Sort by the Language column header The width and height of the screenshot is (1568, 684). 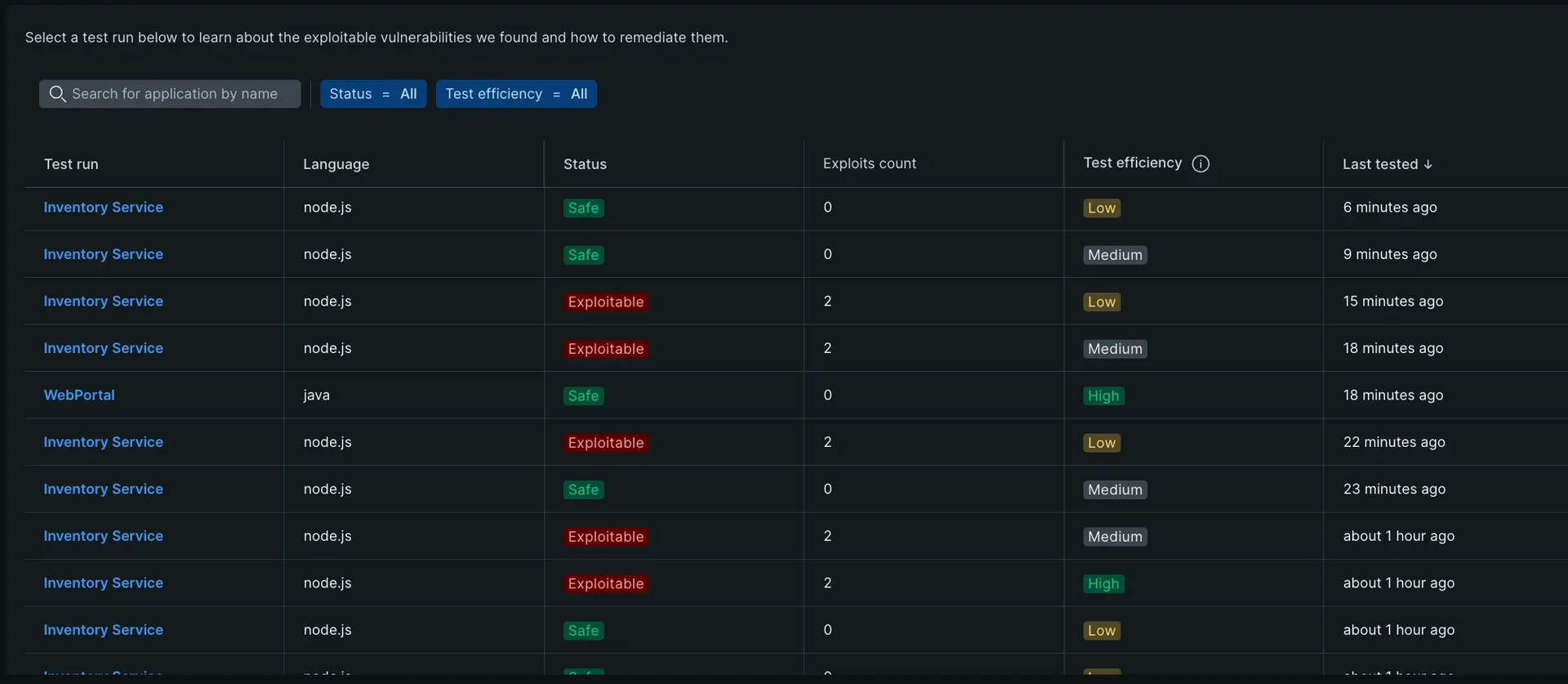[x=336, y=164]
